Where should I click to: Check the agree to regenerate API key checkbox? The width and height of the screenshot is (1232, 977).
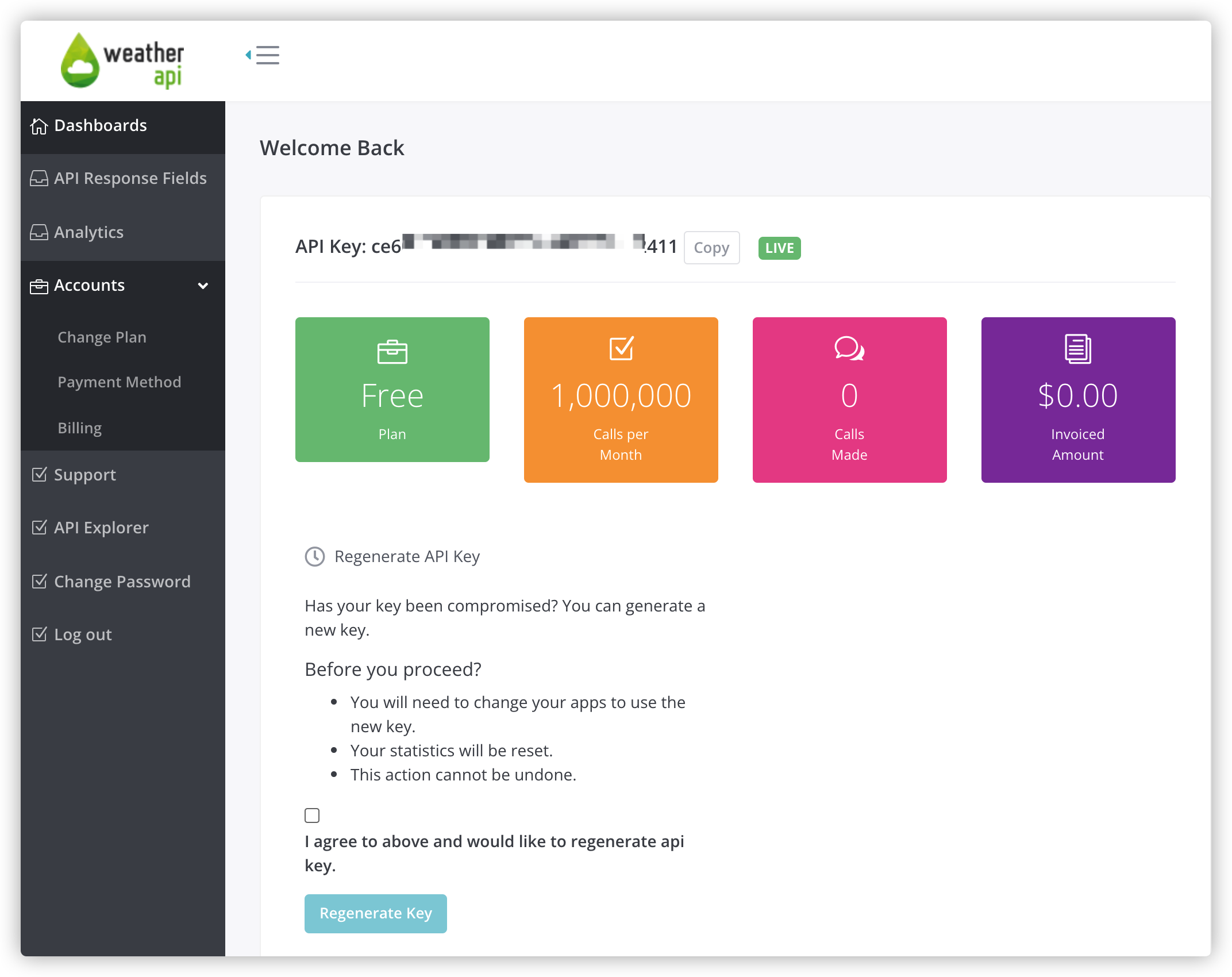pos(312,816)
